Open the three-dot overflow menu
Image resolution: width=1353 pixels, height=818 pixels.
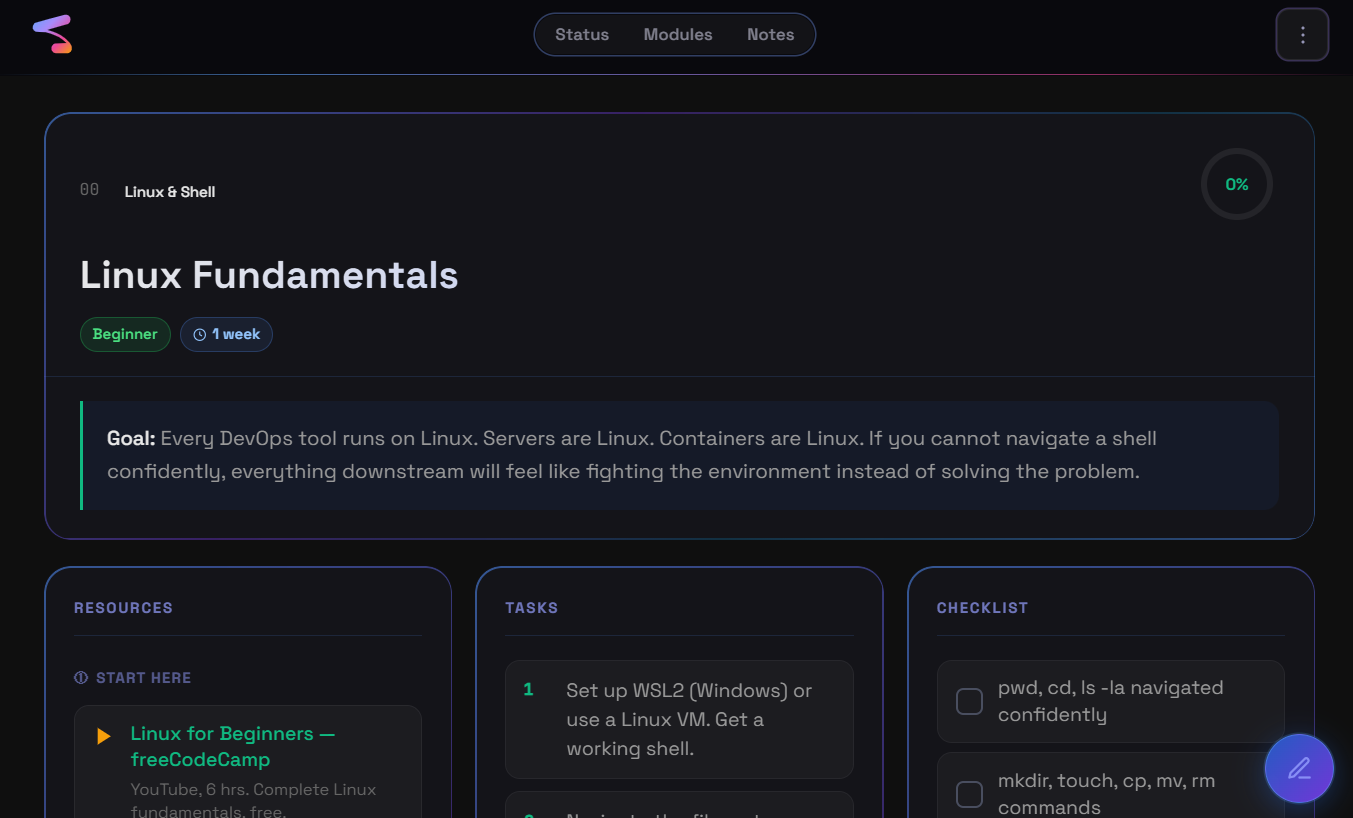[x=1302, y=35]
